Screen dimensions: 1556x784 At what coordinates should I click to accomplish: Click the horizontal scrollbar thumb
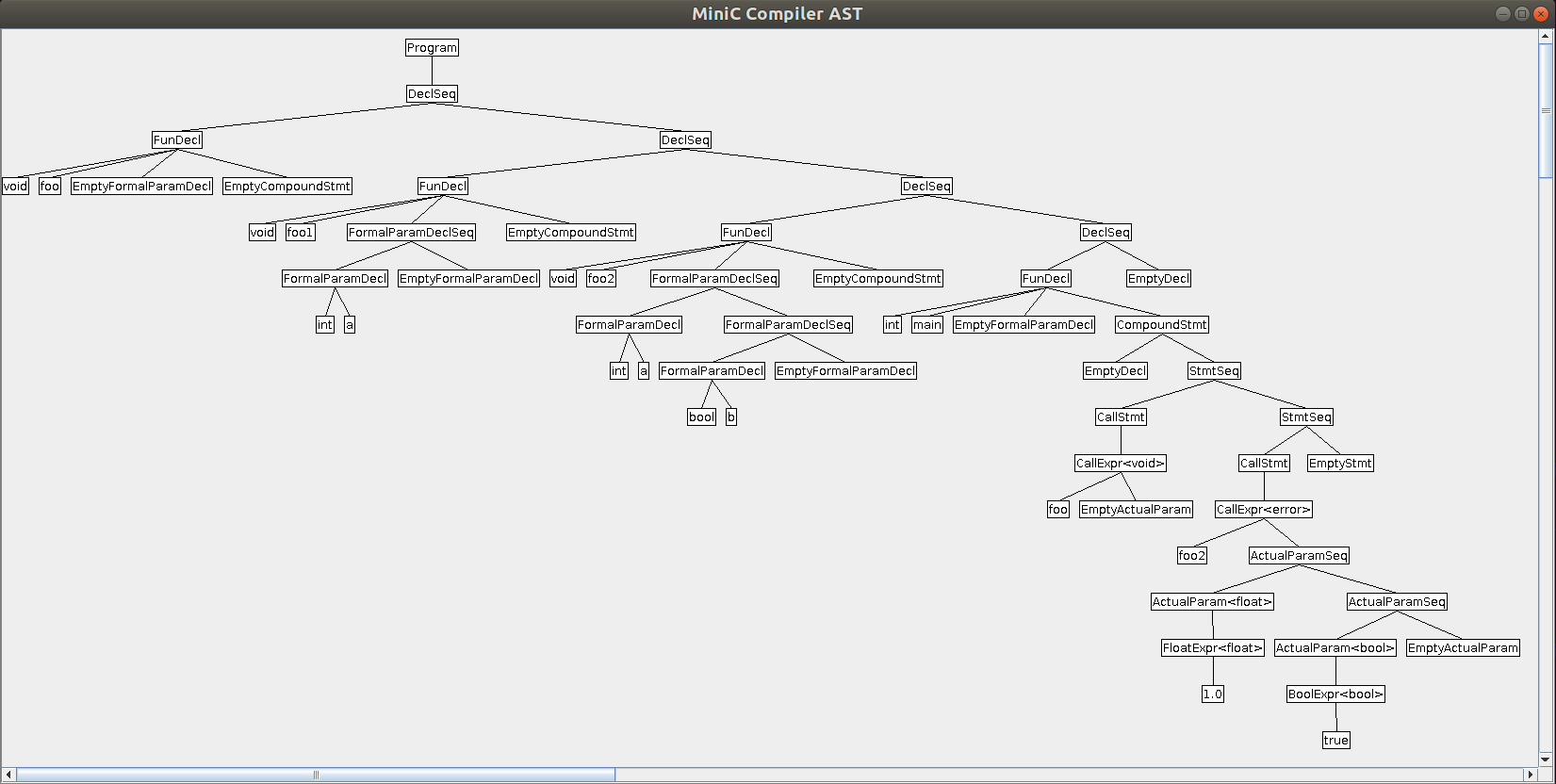316,776
